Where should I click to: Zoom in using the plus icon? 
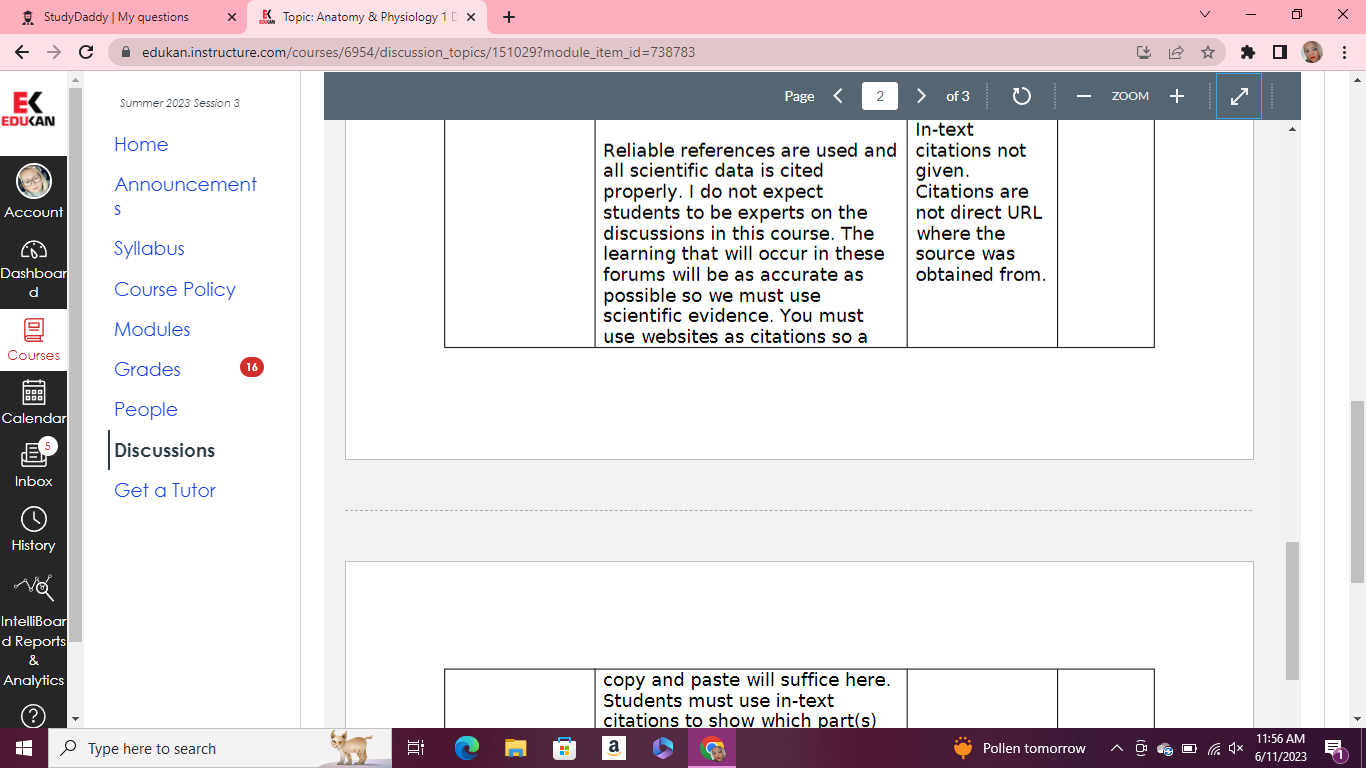[x=1177, y=96]
